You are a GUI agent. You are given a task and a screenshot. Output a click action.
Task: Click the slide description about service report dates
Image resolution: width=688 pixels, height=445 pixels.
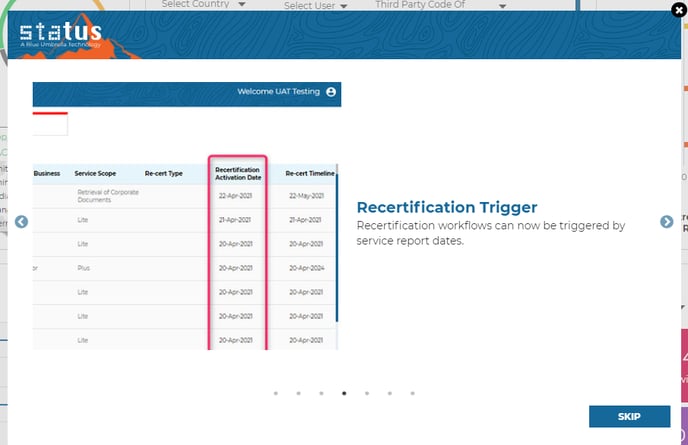491,233
